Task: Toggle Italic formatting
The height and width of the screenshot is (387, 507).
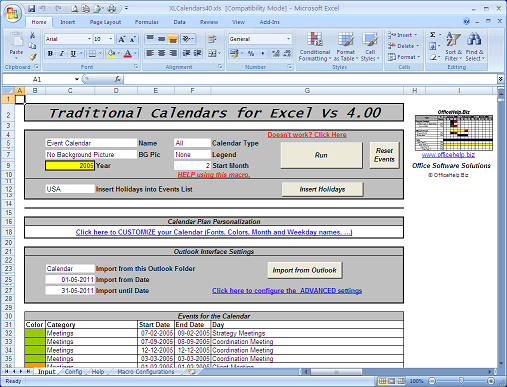Action: (x=61, y=53)
